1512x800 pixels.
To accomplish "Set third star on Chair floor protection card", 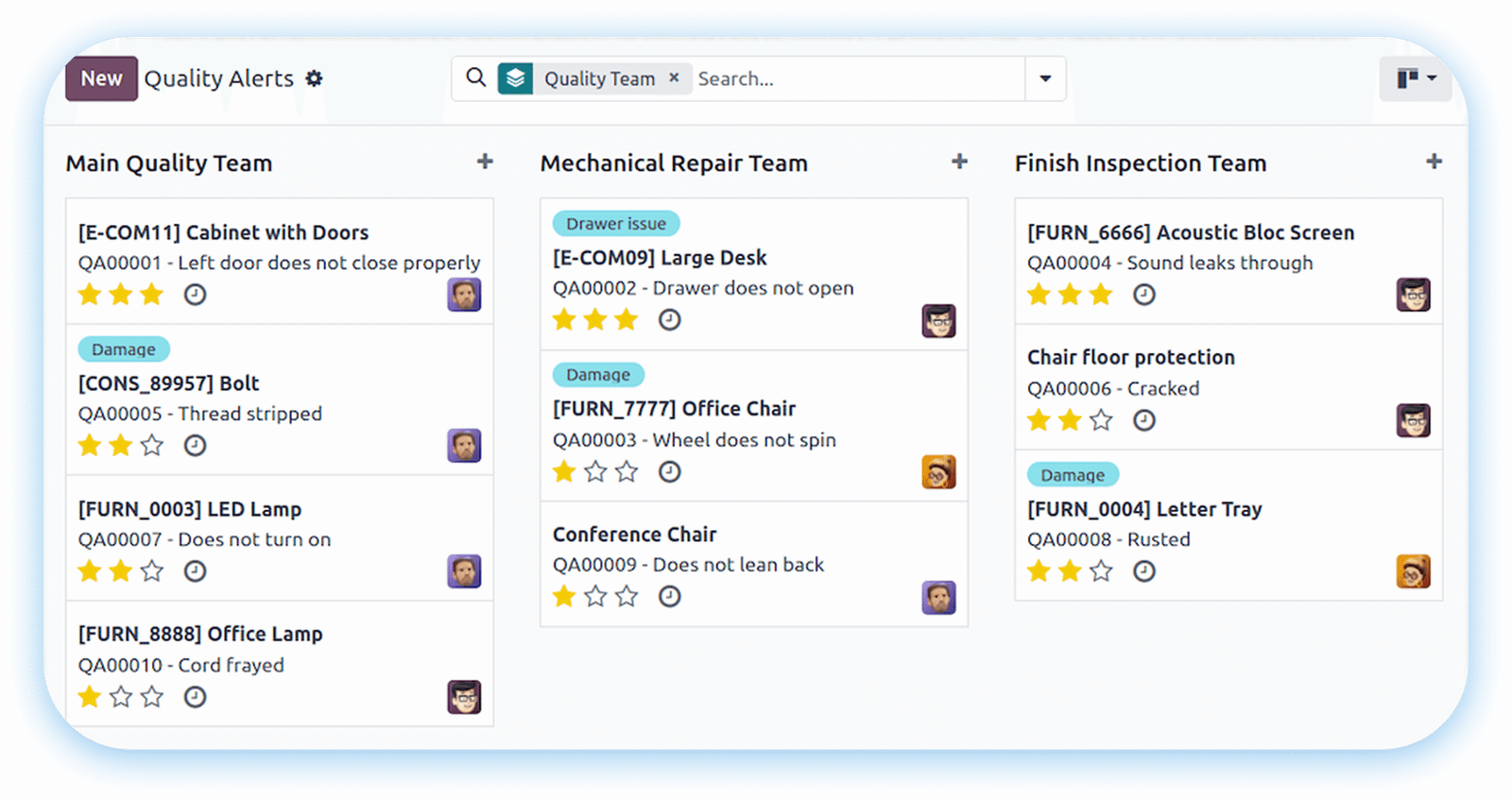I will [1101, 420].
